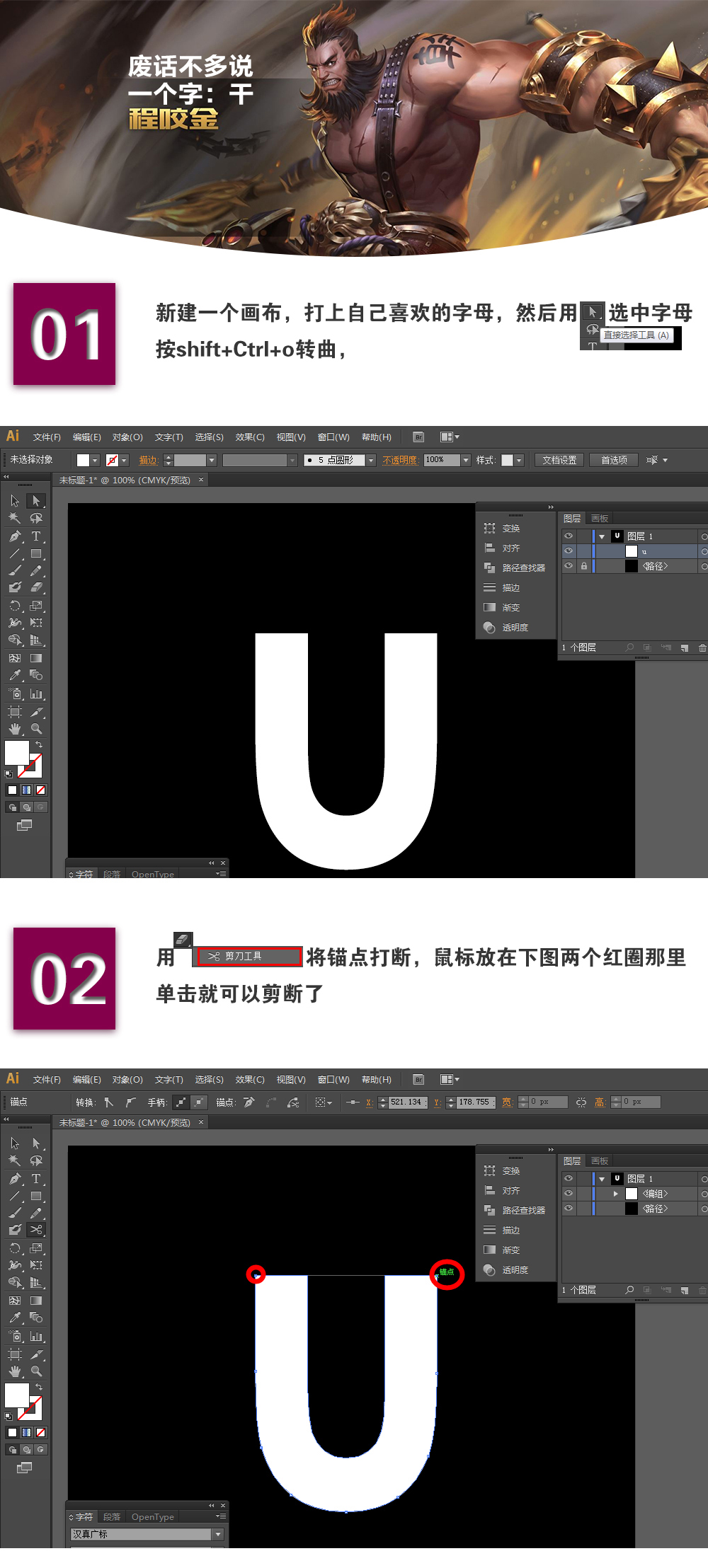Viewport: 708px width, 1568px height.
Task: Click delete-layer trash icon in step 01 layers panel
Action: (702, 647)
